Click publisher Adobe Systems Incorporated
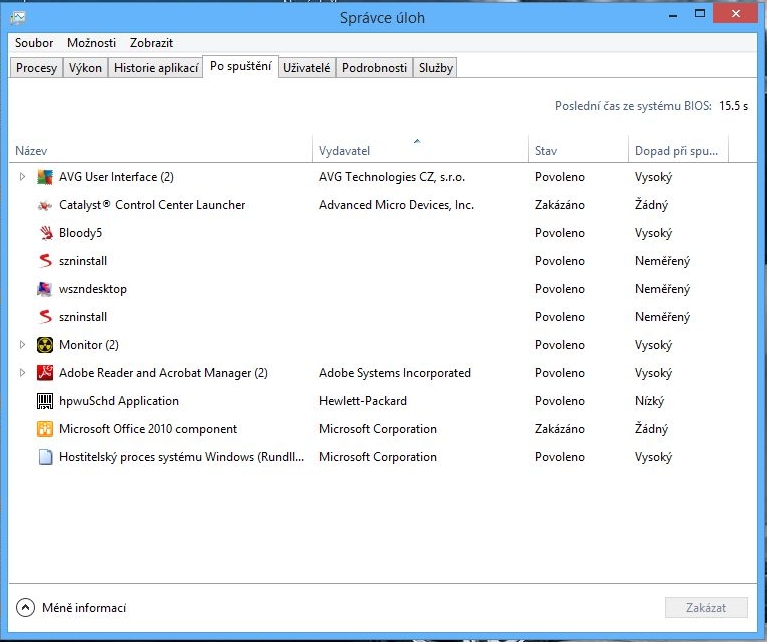The image size is (767, 642). 395,373
